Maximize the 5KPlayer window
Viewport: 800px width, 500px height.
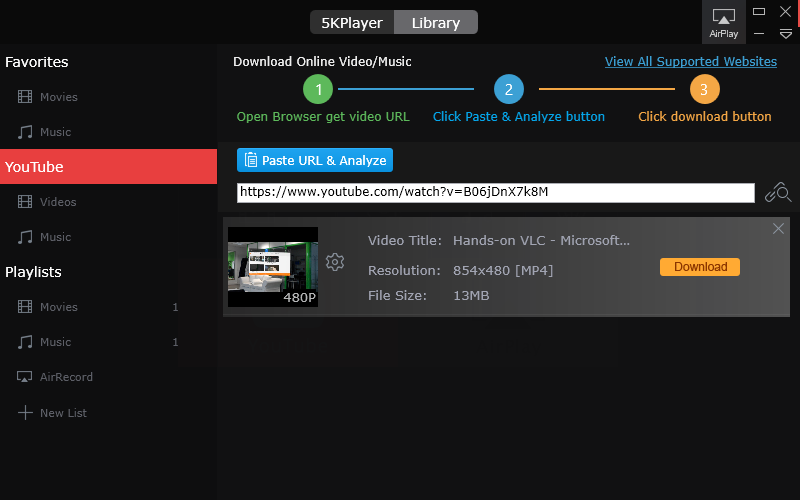(759, 11)
